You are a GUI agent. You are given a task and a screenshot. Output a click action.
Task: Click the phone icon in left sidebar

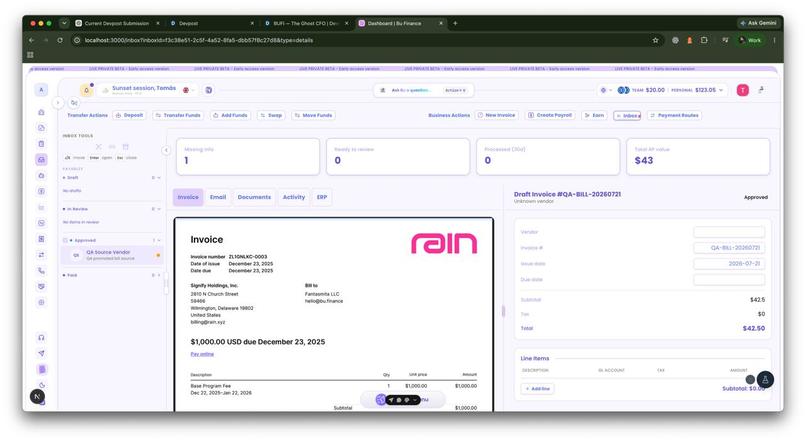click(x=41, y=270)
